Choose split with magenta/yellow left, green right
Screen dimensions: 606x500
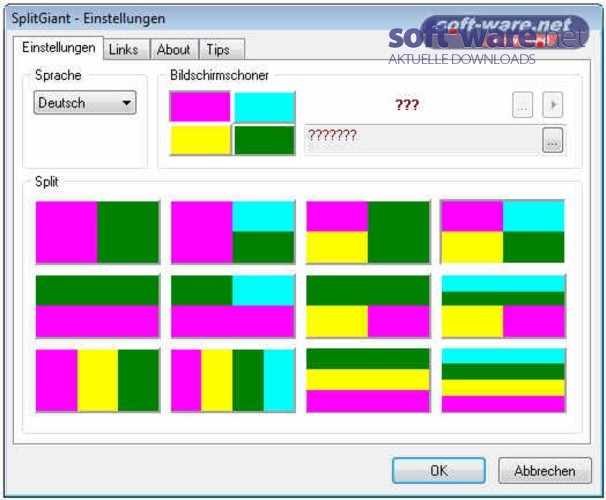[368, 232]
